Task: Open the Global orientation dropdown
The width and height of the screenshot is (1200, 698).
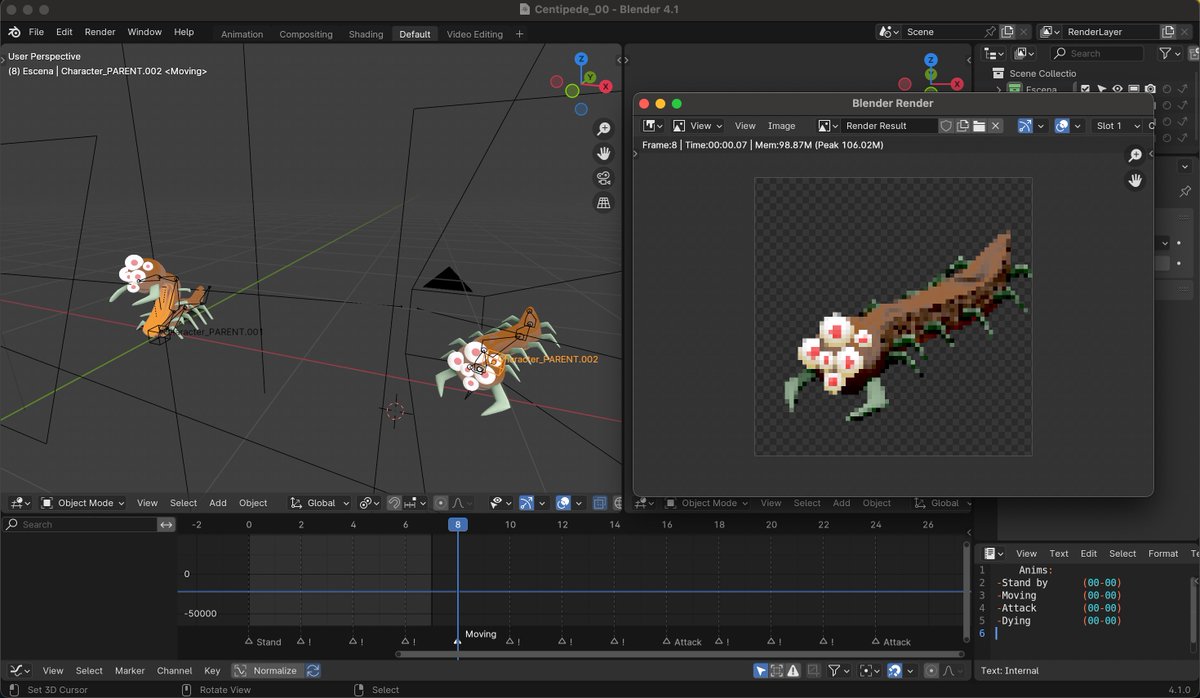Action: click(x=320, y=503)
